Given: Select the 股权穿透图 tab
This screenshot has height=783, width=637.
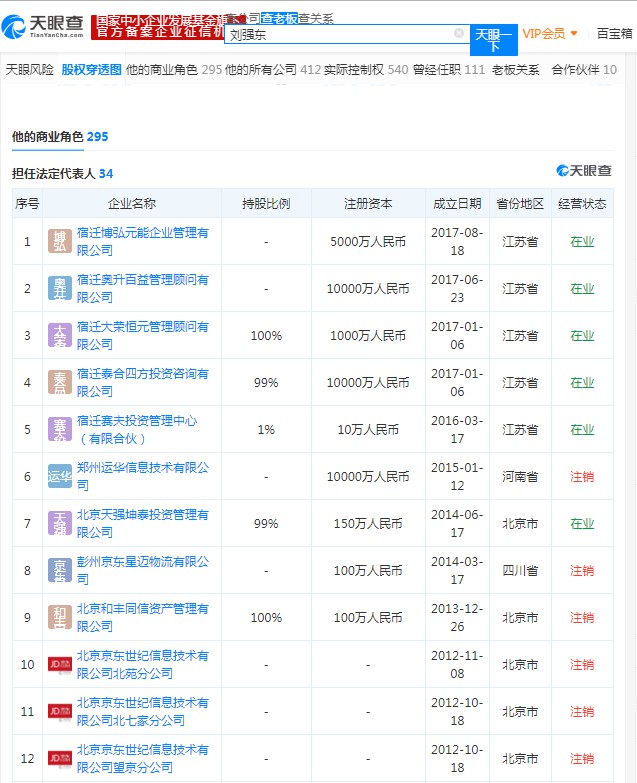Looking at the screenshot, I should click(91, 69).
